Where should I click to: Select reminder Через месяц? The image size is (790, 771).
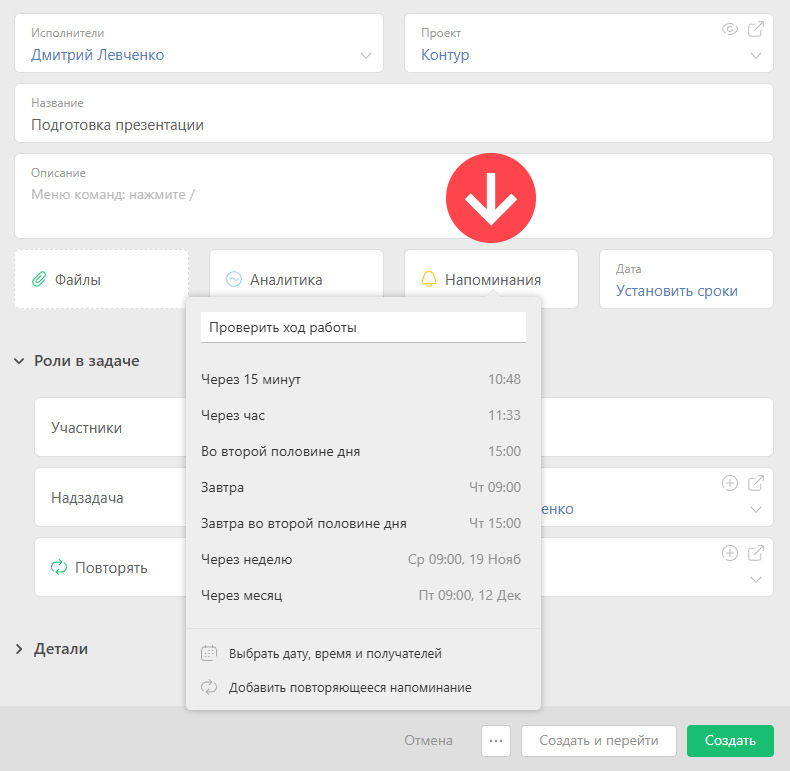tap(361, 595)
